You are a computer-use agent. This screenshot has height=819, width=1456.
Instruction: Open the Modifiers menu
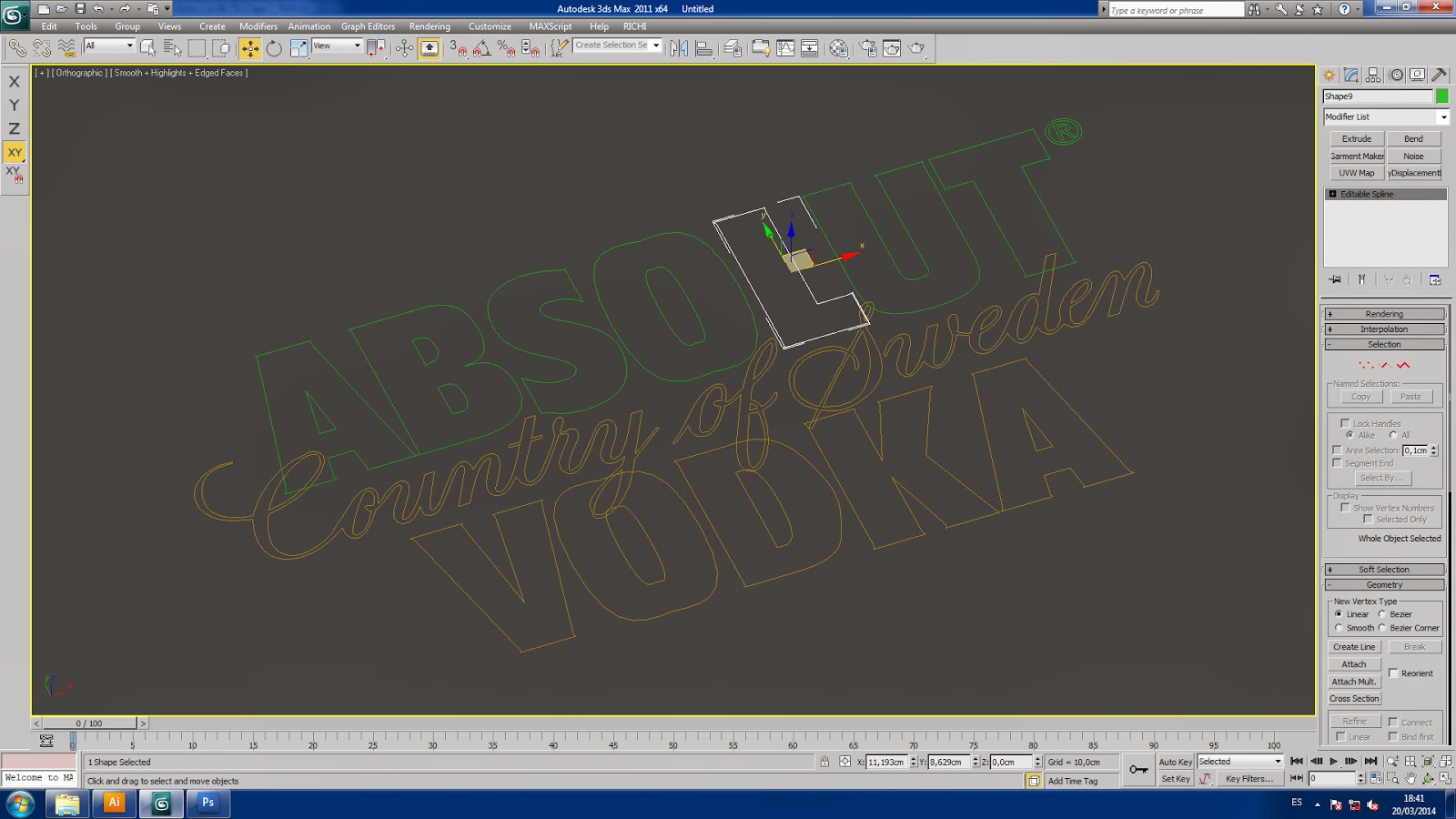coord(258,26)
